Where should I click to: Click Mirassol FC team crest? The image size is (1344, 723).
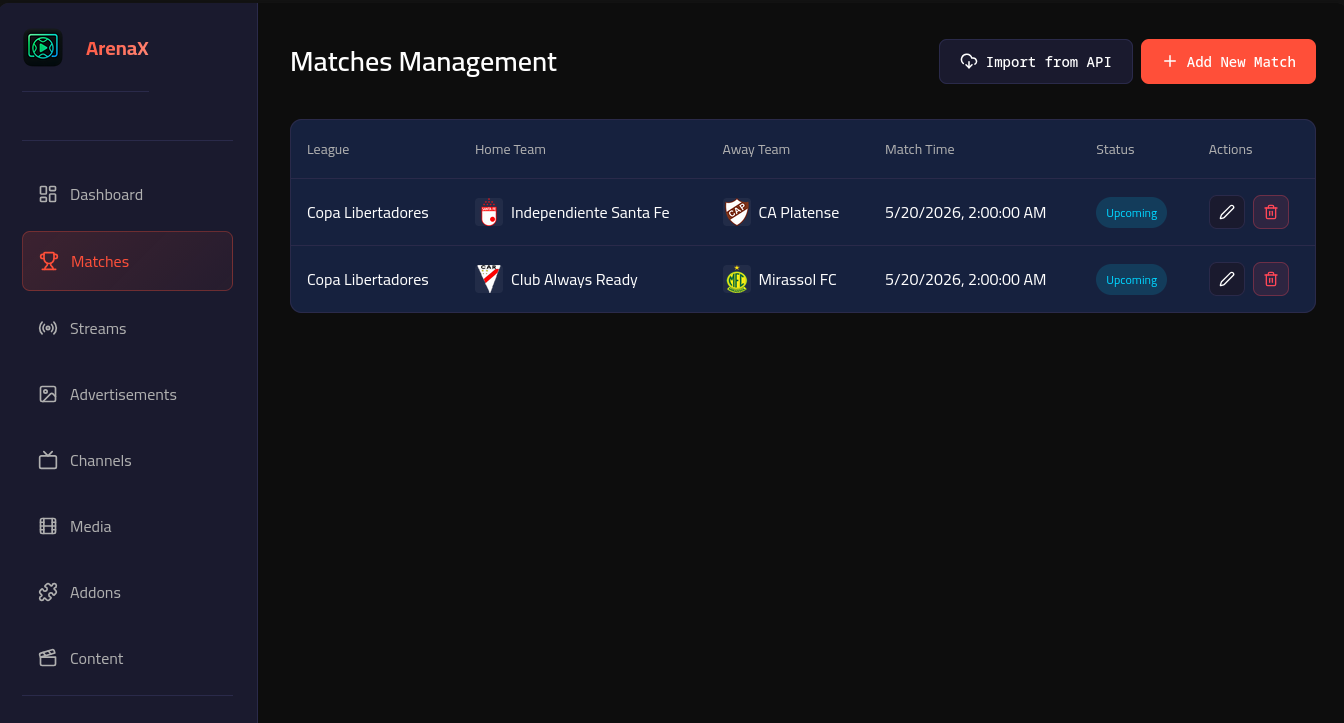pyautogui.click(x=737, y=279)
